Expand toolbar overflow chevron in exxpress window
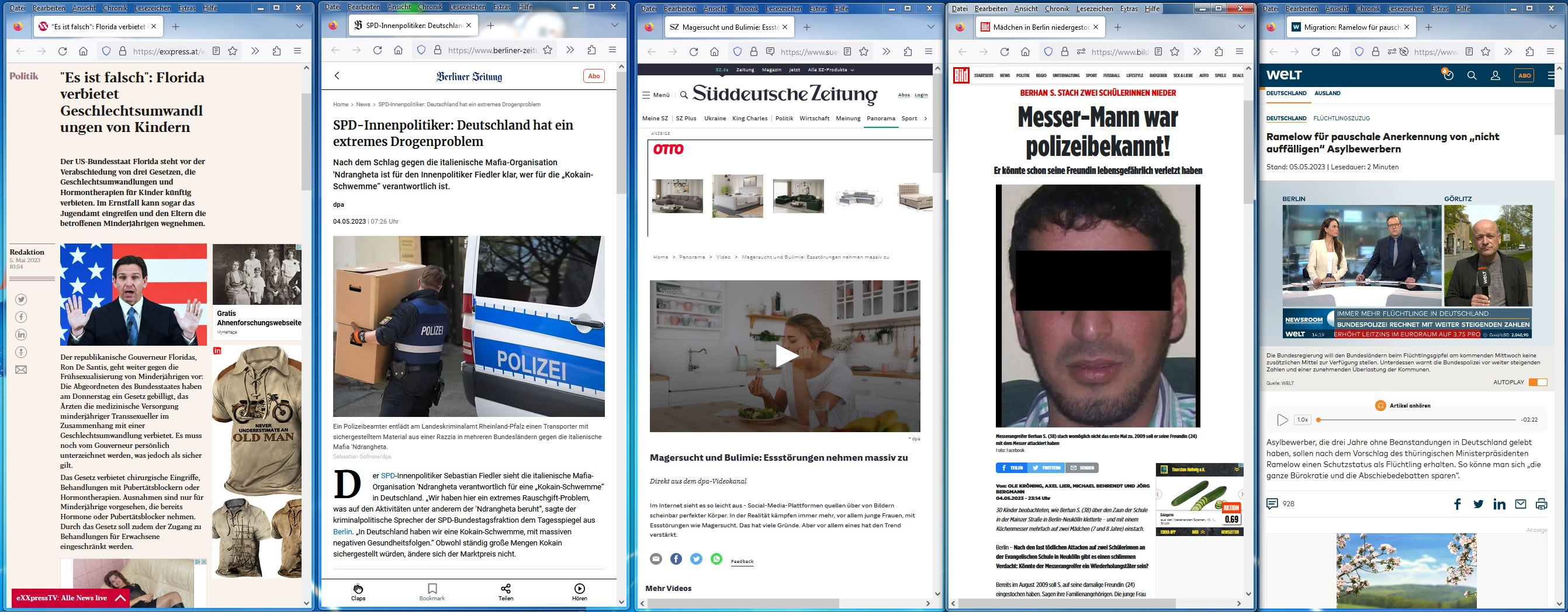1568x612 pixels. pos(255,52)
